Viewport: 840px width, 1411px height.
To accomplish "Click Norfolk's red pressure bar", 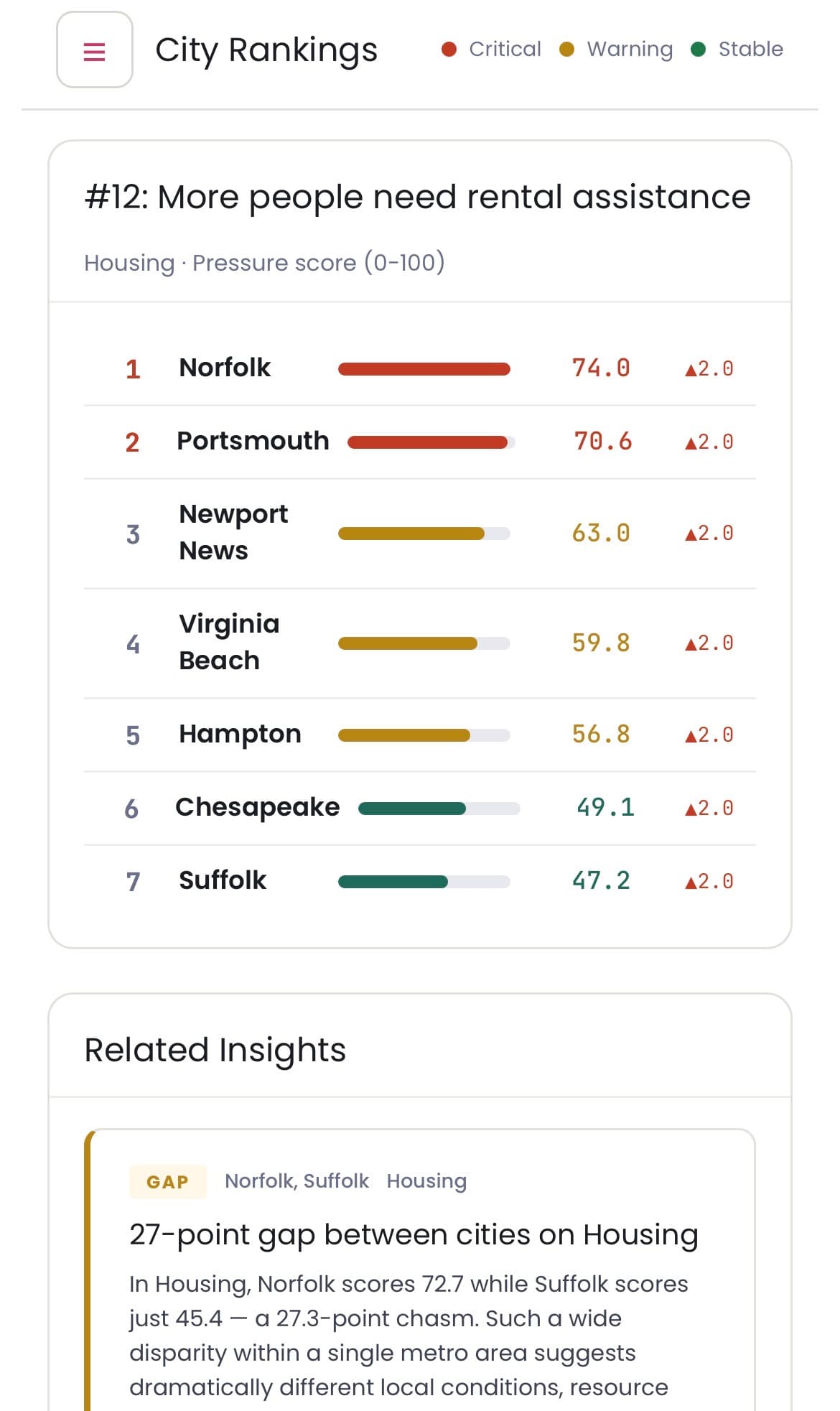I will click(x=424, y=369).
